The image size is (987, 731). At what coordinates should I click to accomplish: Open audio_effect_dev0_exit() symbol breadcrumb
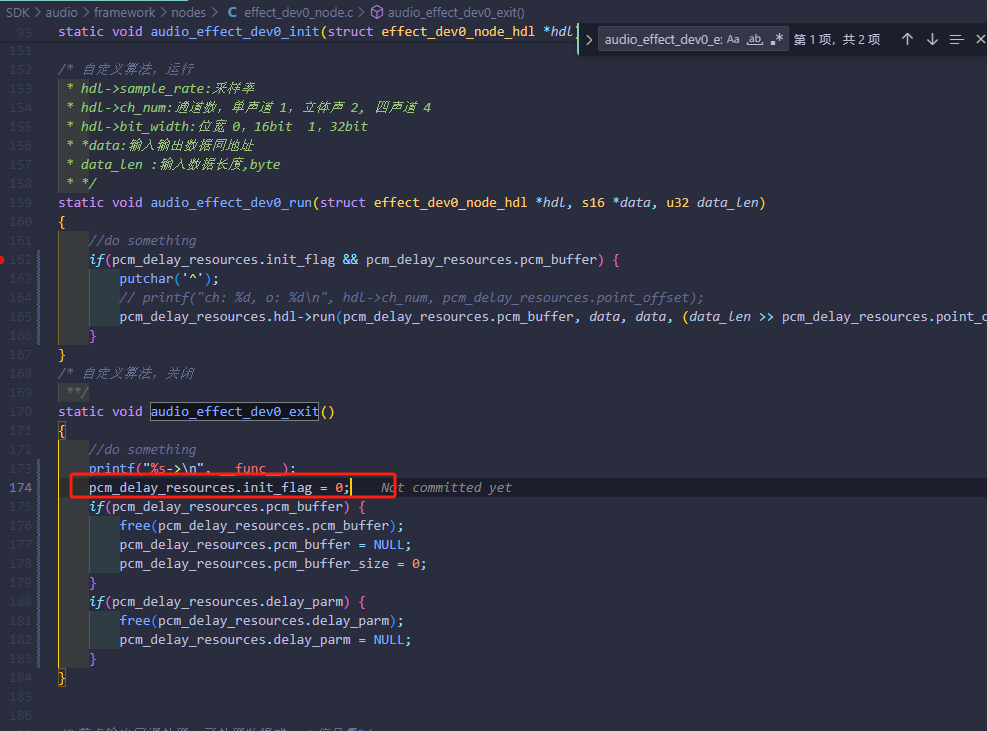coord(456,13)
